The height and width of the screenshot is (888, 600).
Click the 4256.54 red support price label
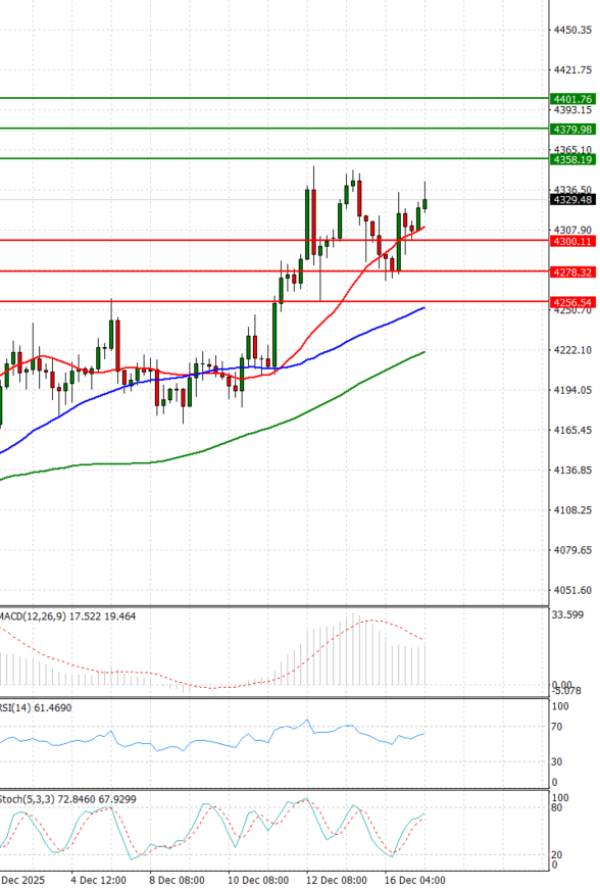click(573, 301)
